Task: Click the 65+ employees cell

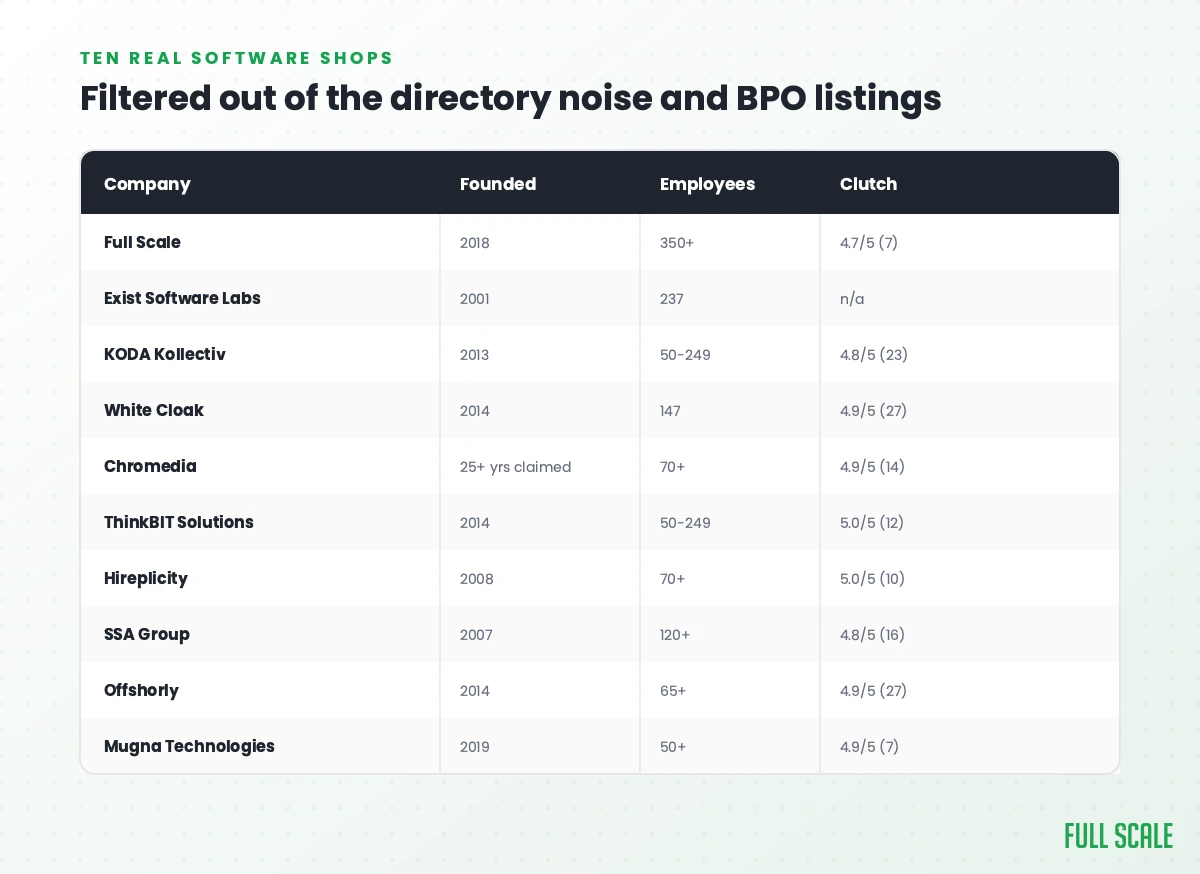Action: [x=673, y=690]
